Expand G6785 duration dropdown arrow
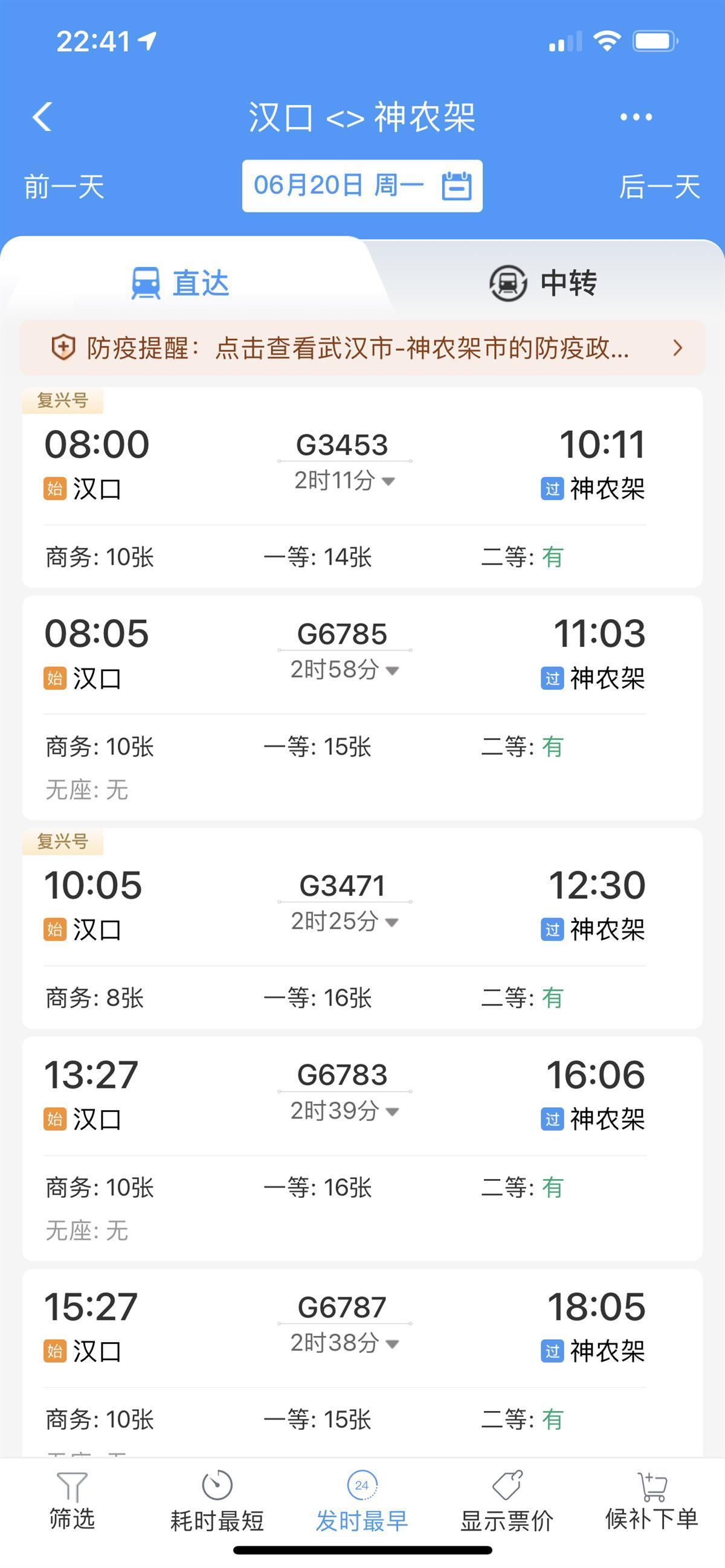 (x=393, y=670)
